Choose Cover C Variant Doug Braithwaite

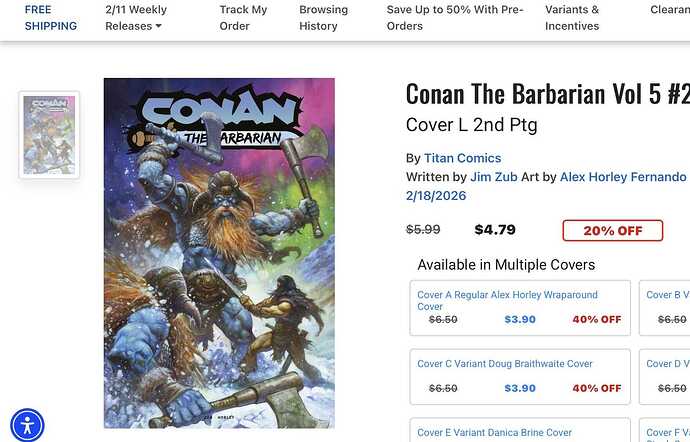pos(520,376)
